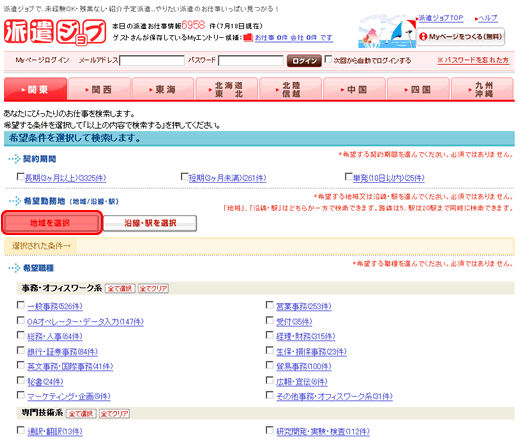
Task: Click 全て選択 for 事務・オフィスワーク系
Action: point(120,288)
